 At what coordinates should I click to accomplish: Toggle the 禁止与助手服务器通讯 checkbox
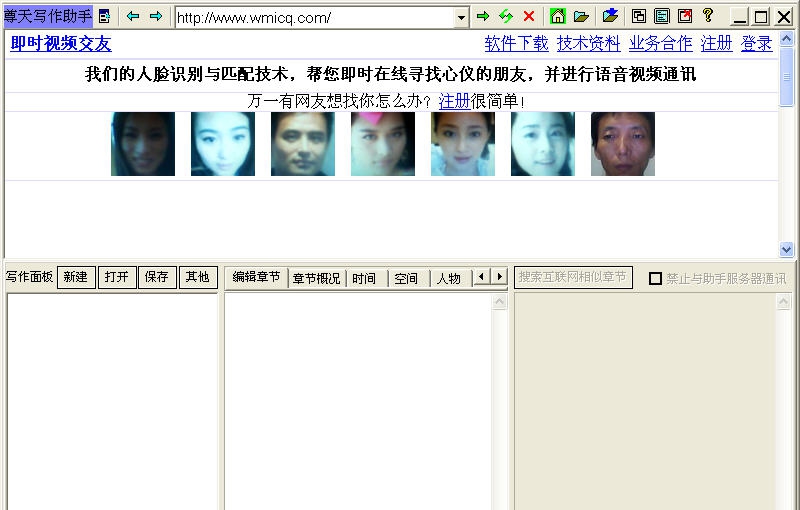coord(655,278)
